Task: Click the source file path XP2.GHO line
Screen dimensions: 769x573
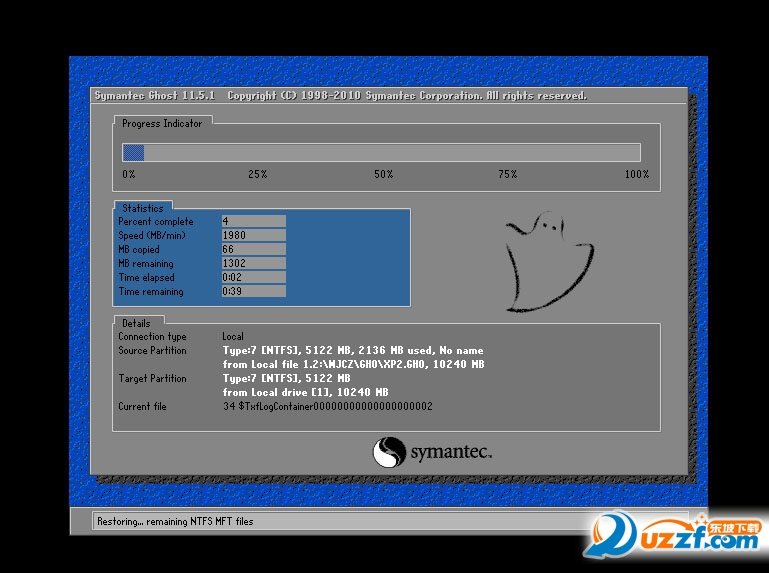Action: 353,364
